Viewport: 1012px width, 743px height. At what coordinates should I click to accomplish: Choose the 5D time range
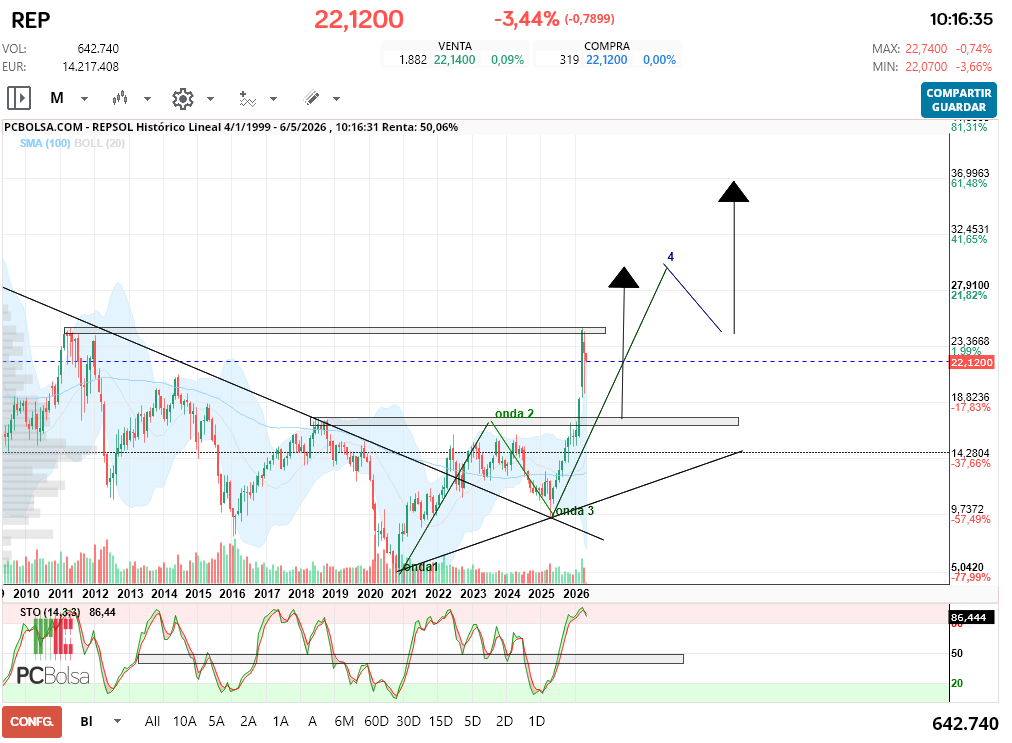[472, 721]
